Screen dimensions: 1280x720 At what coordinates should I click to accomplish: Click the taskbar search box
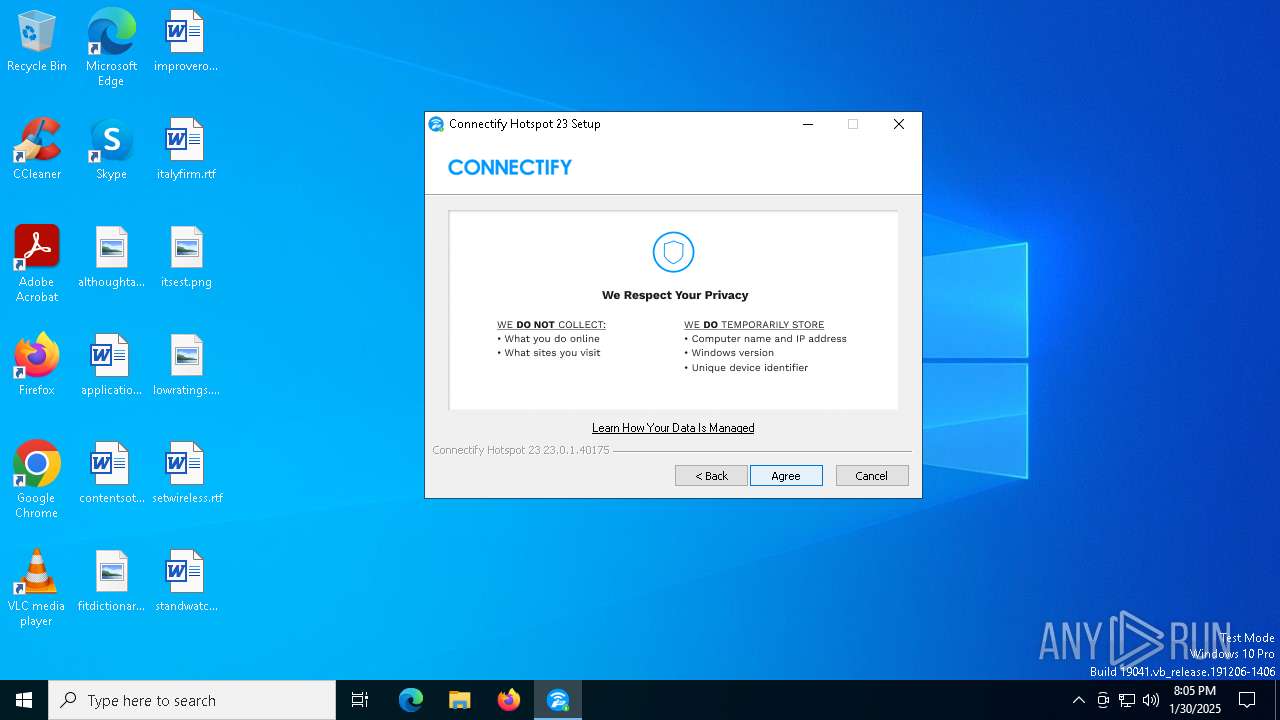[192, 700]
